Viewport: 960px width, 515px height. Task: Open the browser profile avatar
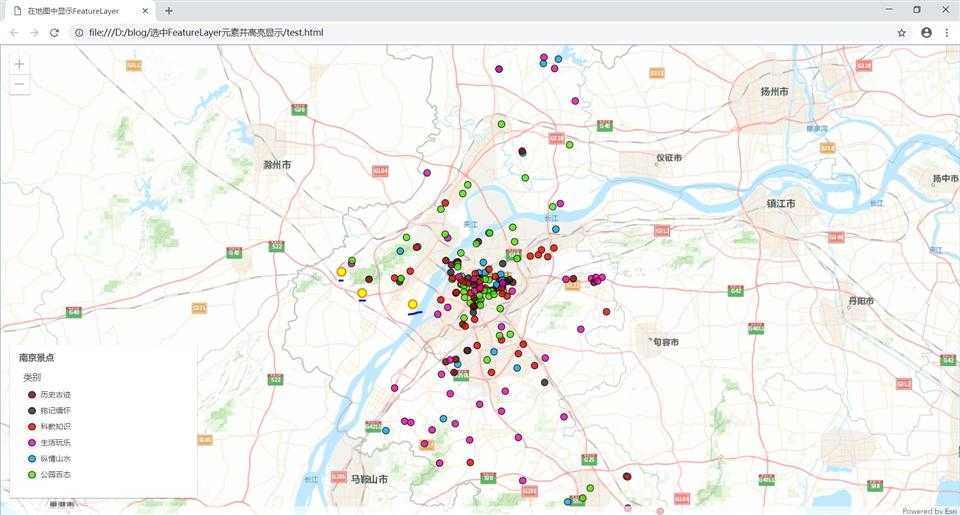pyautogui.click(x=926, y=32)
